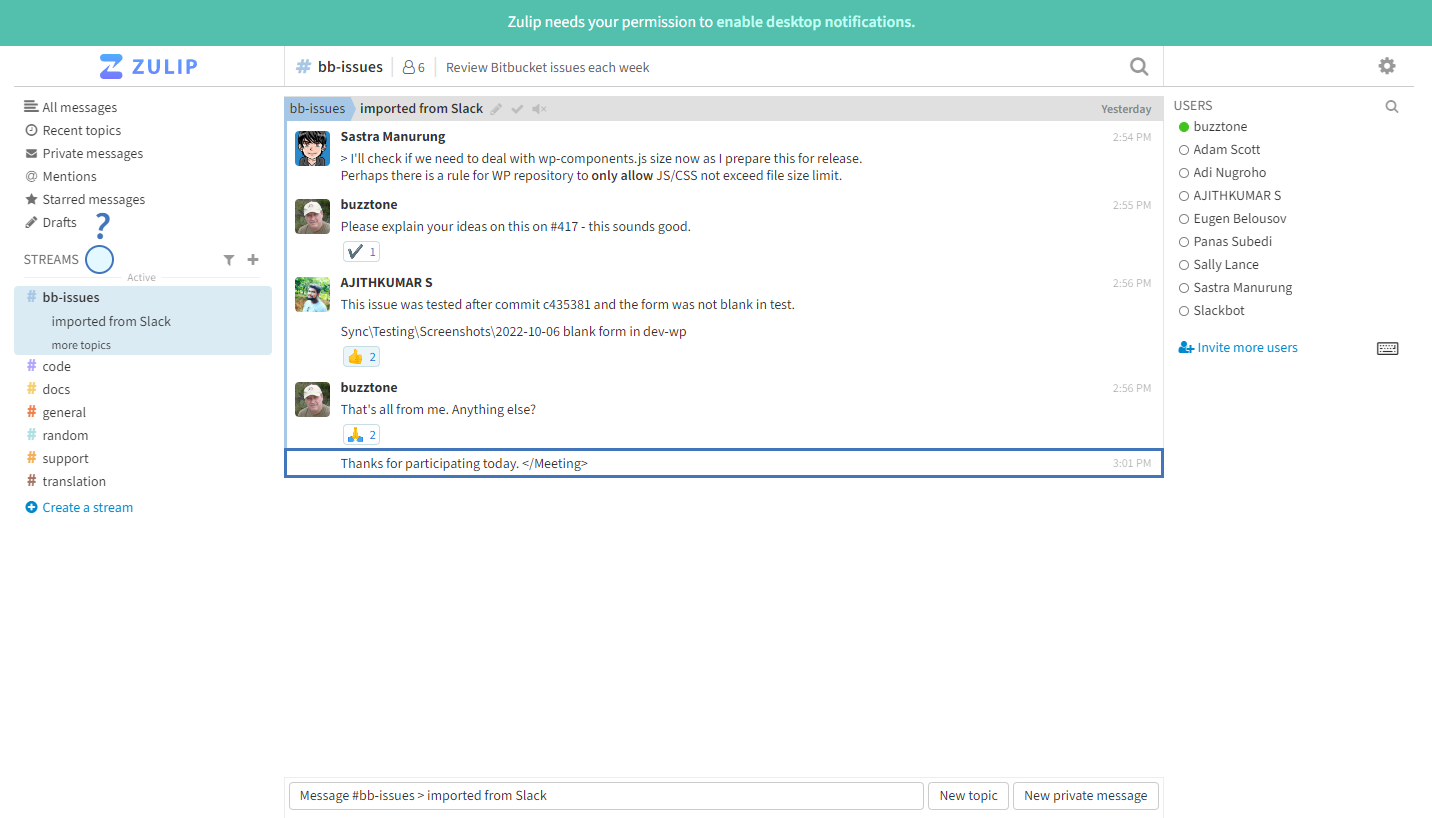Click the message compose box

(x=605, y=796)
